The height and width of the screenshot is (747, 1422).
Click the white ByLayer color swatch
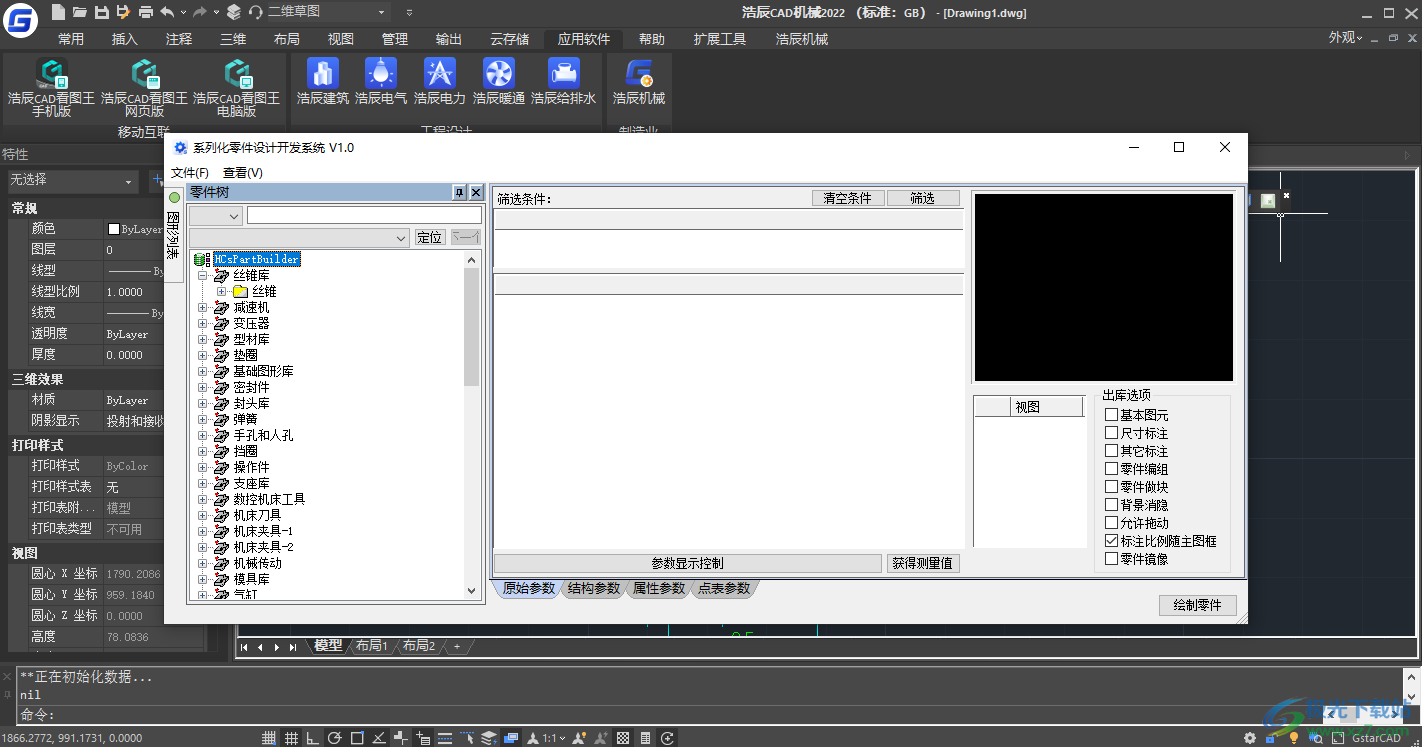114,229
